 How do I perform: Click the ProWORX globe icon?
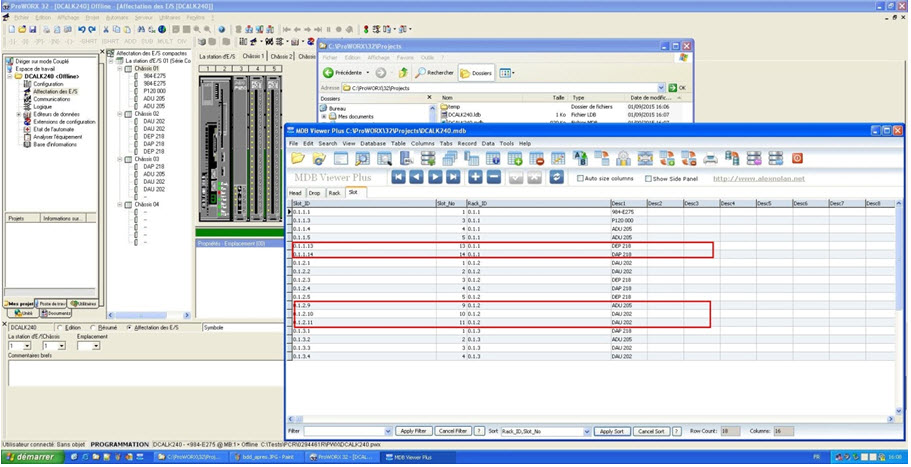(x=162, y=29)
